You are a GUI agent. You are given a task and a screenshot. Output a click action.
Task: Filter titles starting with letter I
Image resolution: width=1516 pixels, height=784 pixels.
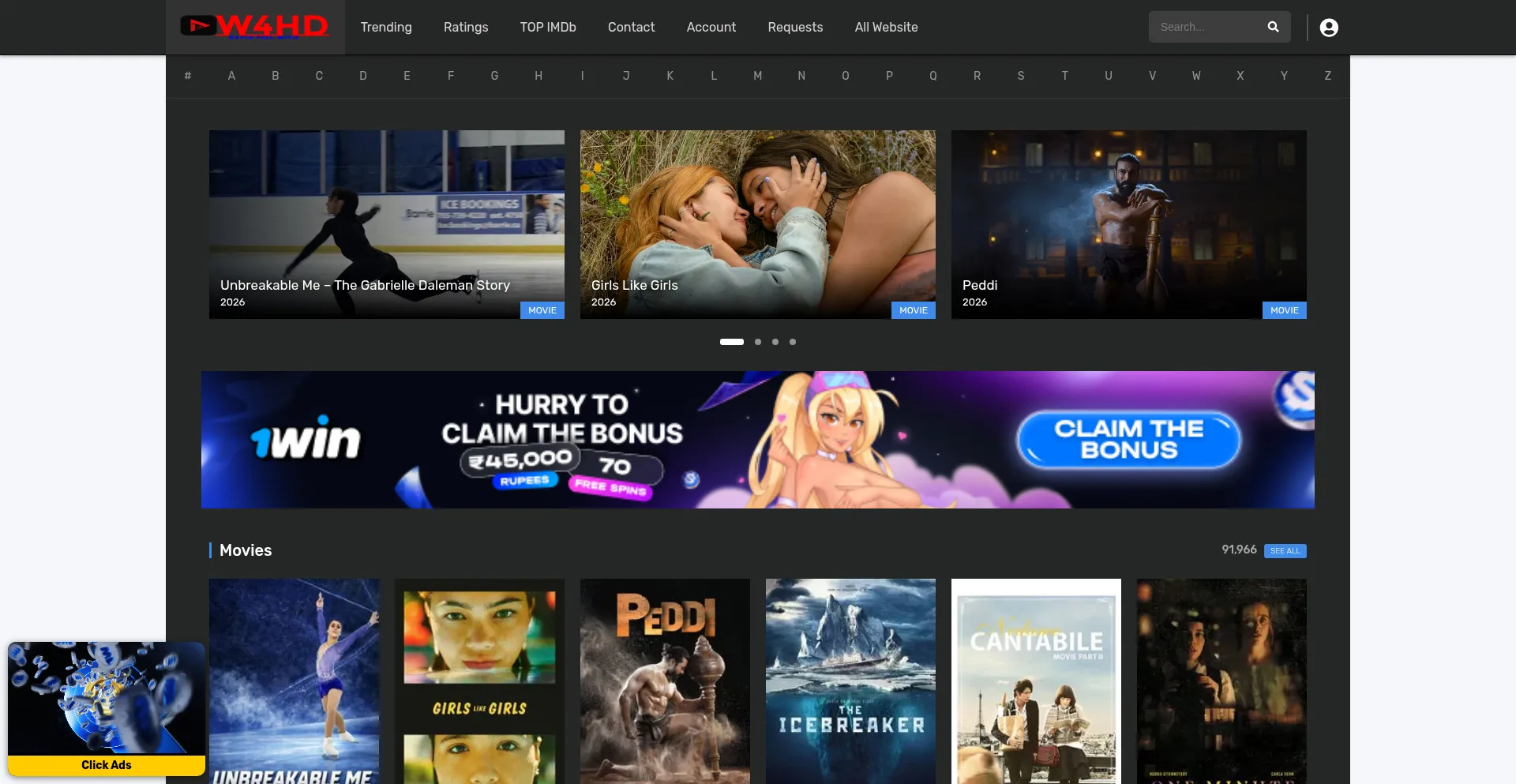pos(583,76)
